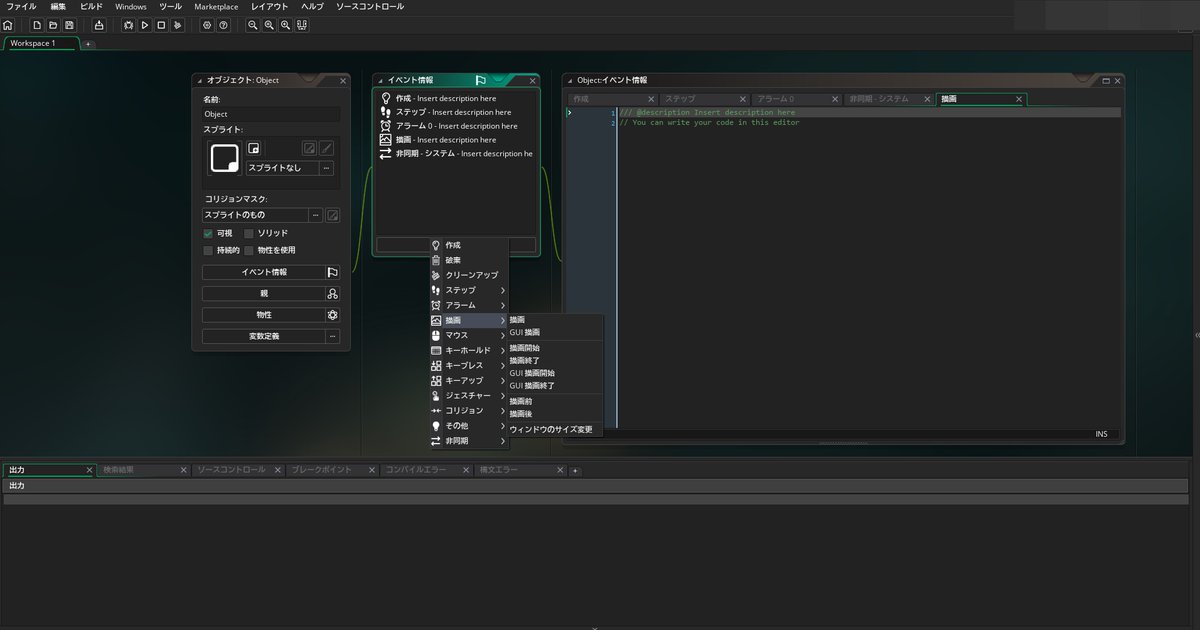
Task: Click the flag icon on イベント情報 button
Action: pos(333,272)
